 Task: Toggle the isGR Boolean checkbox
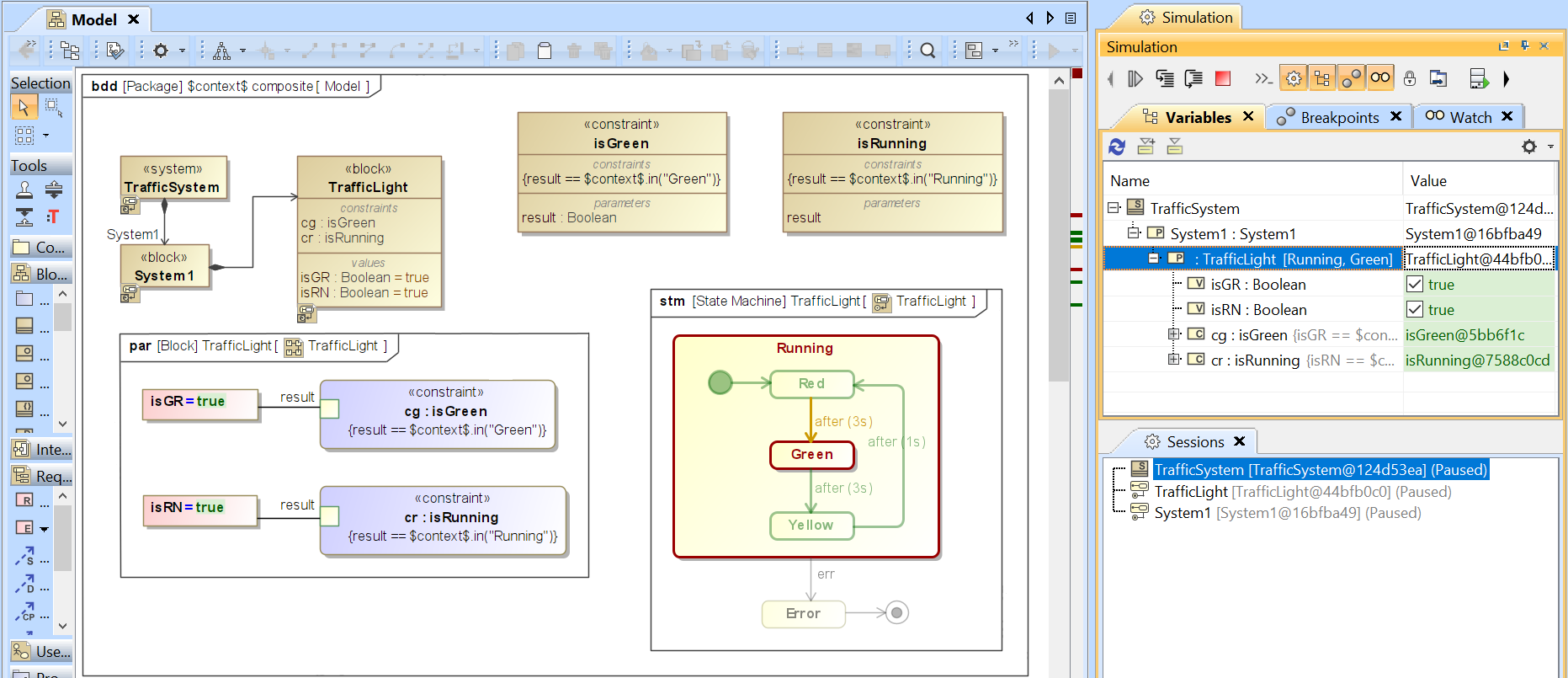[x=1415, y=285]
